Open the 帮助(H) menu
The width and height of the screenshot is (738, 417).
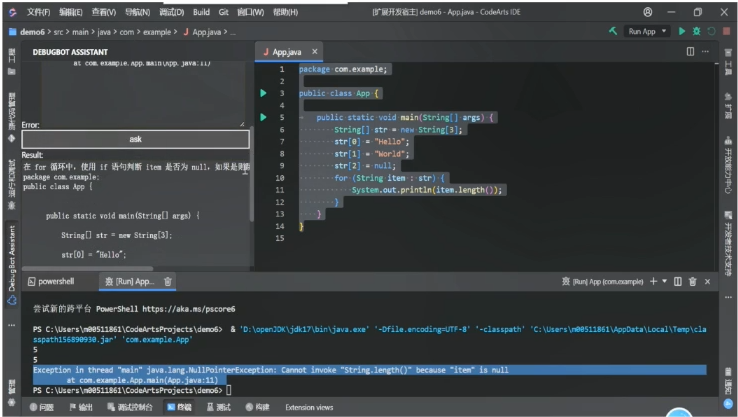coord(285,12)
